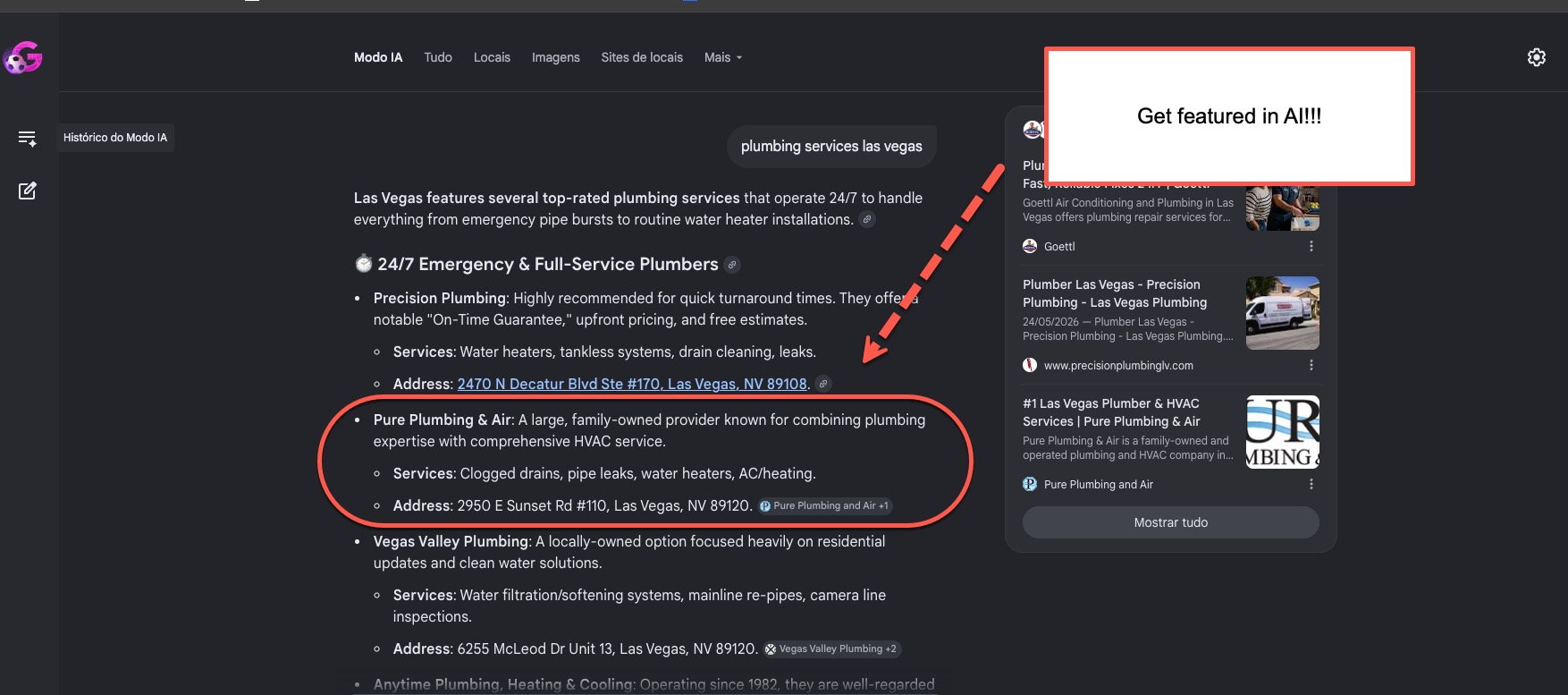Click the 'Goettl' source name text
1568x695 pixels.
tap(1059, 246)
